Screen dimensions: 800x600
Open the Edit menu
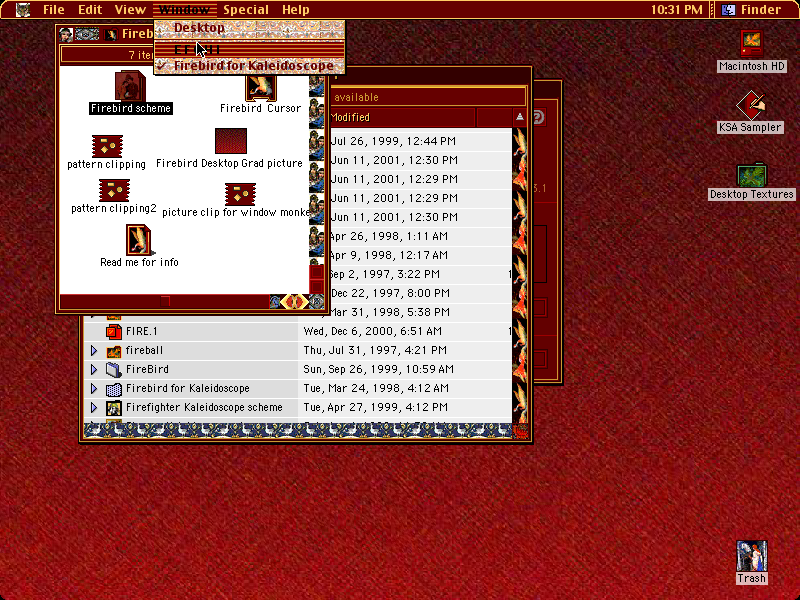pos(90,10)
